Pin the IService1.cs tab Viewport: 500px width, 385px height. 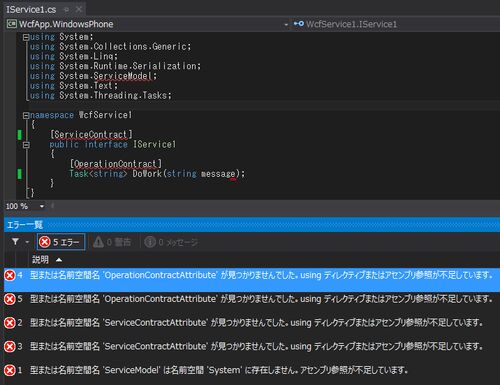[x=66, y=10]
